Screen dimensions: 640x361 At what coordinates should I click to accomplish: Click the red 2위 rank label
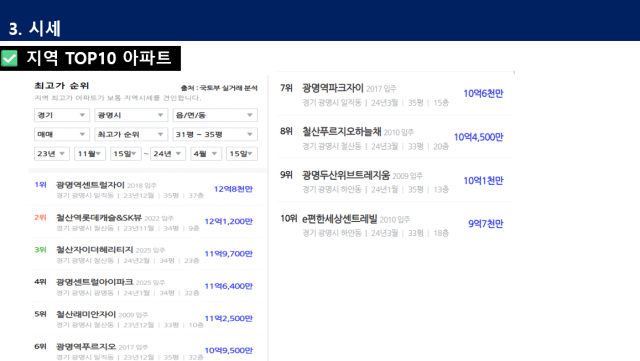pos(40,217)
